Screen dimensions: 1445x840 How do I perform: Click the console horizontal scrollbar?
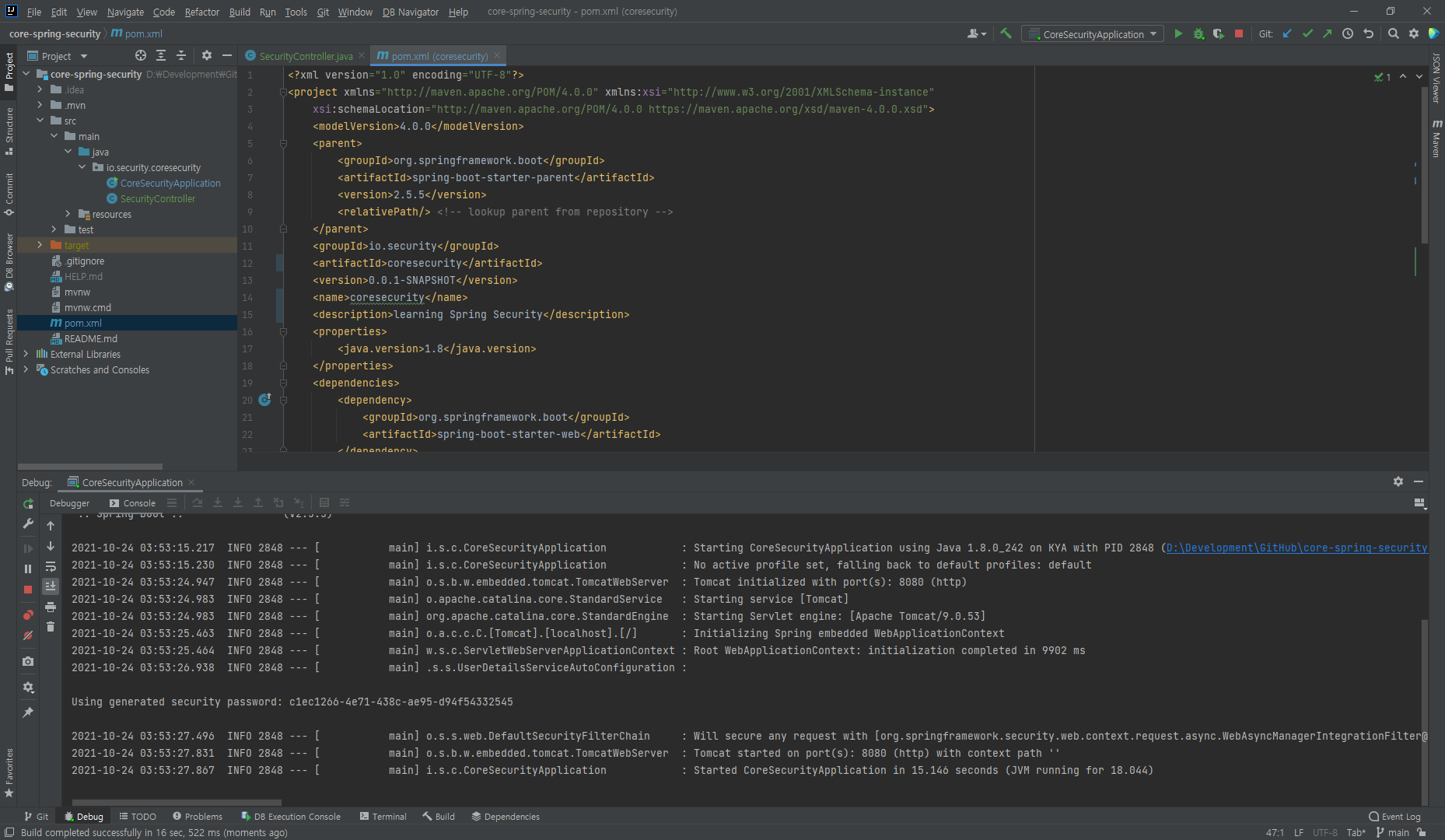[177, 802]
